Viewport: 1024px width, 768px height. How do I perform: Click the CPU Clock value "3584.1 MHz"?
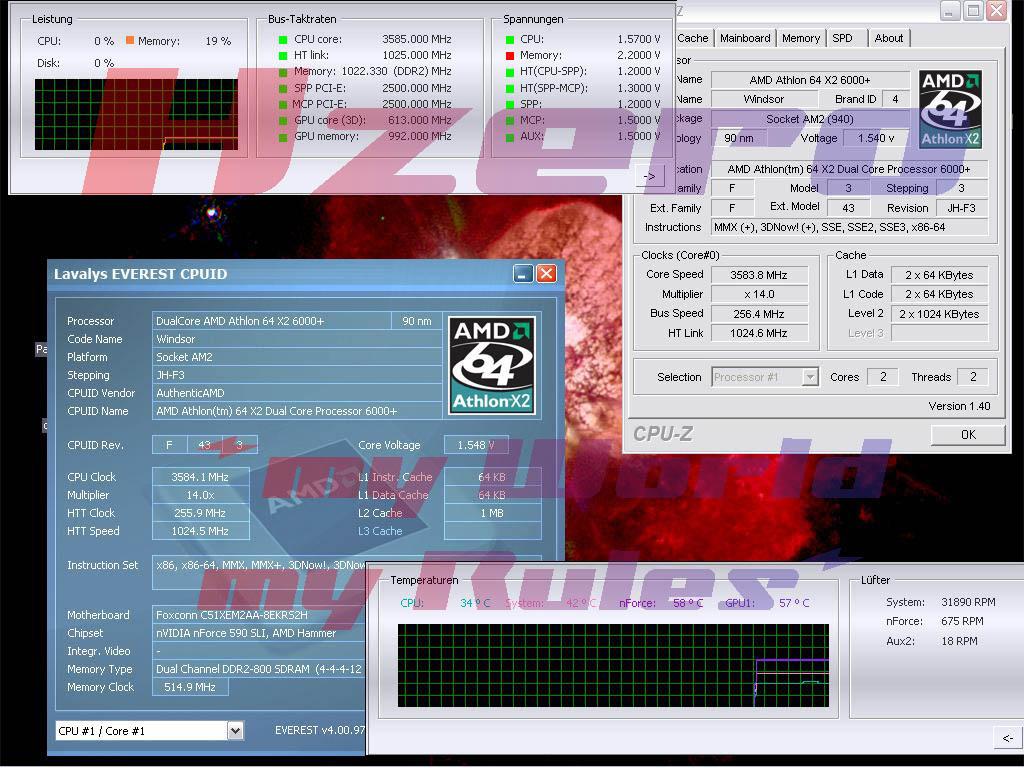(x=200, y=477)
